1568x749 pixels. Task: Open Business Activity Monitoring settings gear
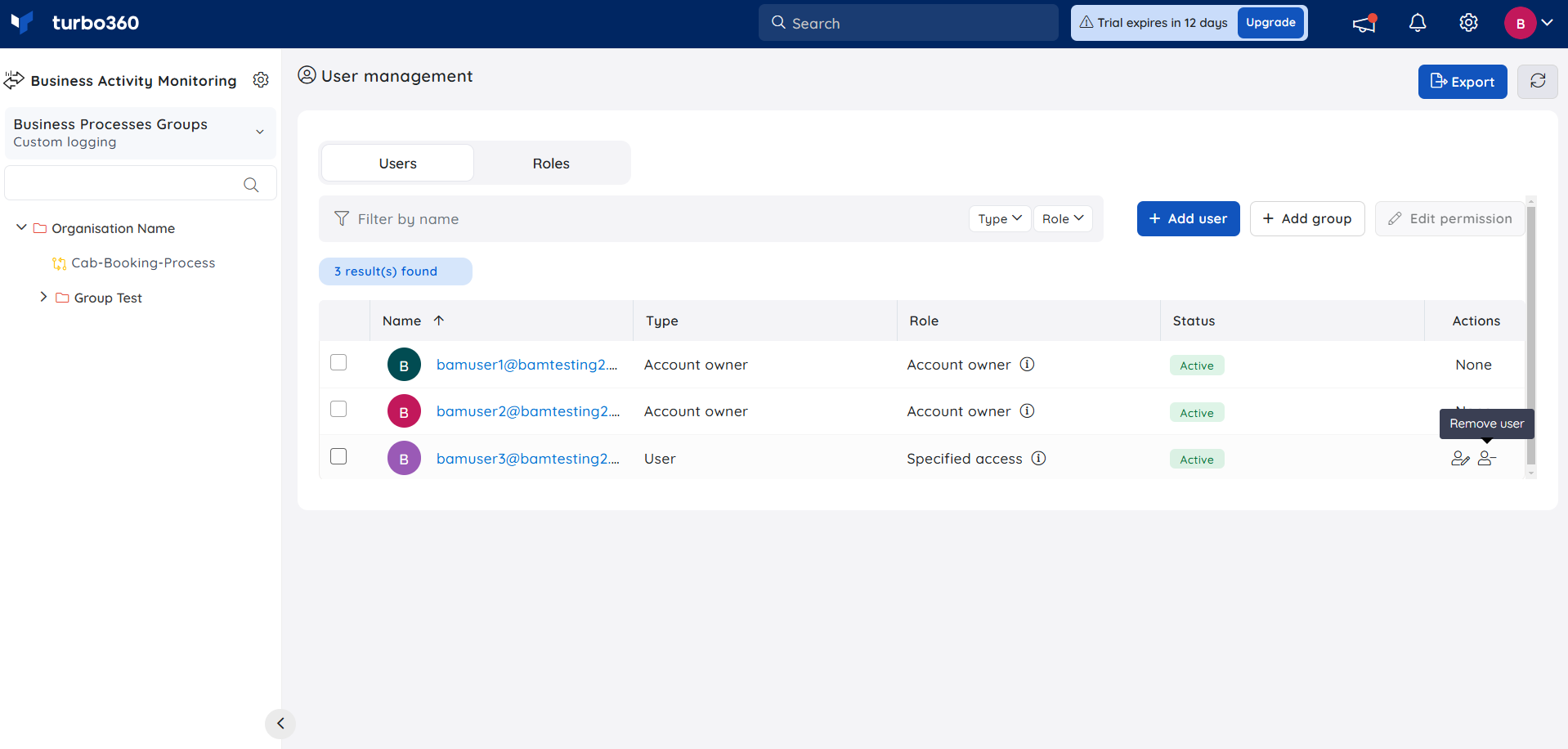261,80
